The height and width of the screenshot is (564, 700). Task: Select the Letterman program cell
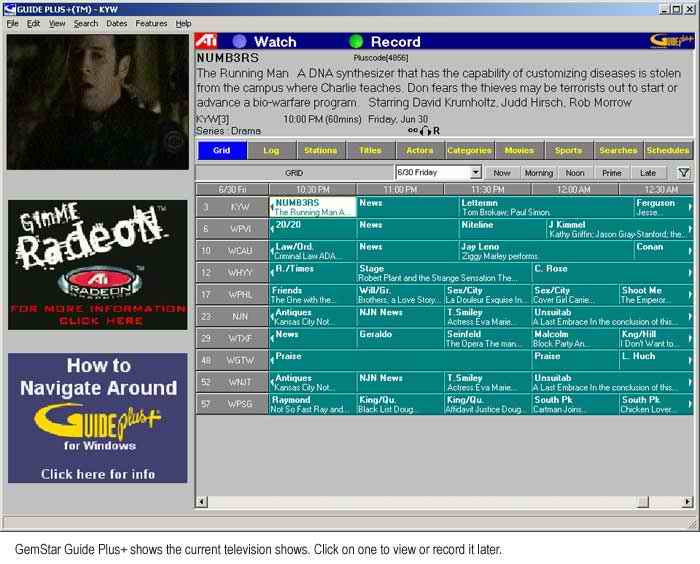(x=546, y=207)
